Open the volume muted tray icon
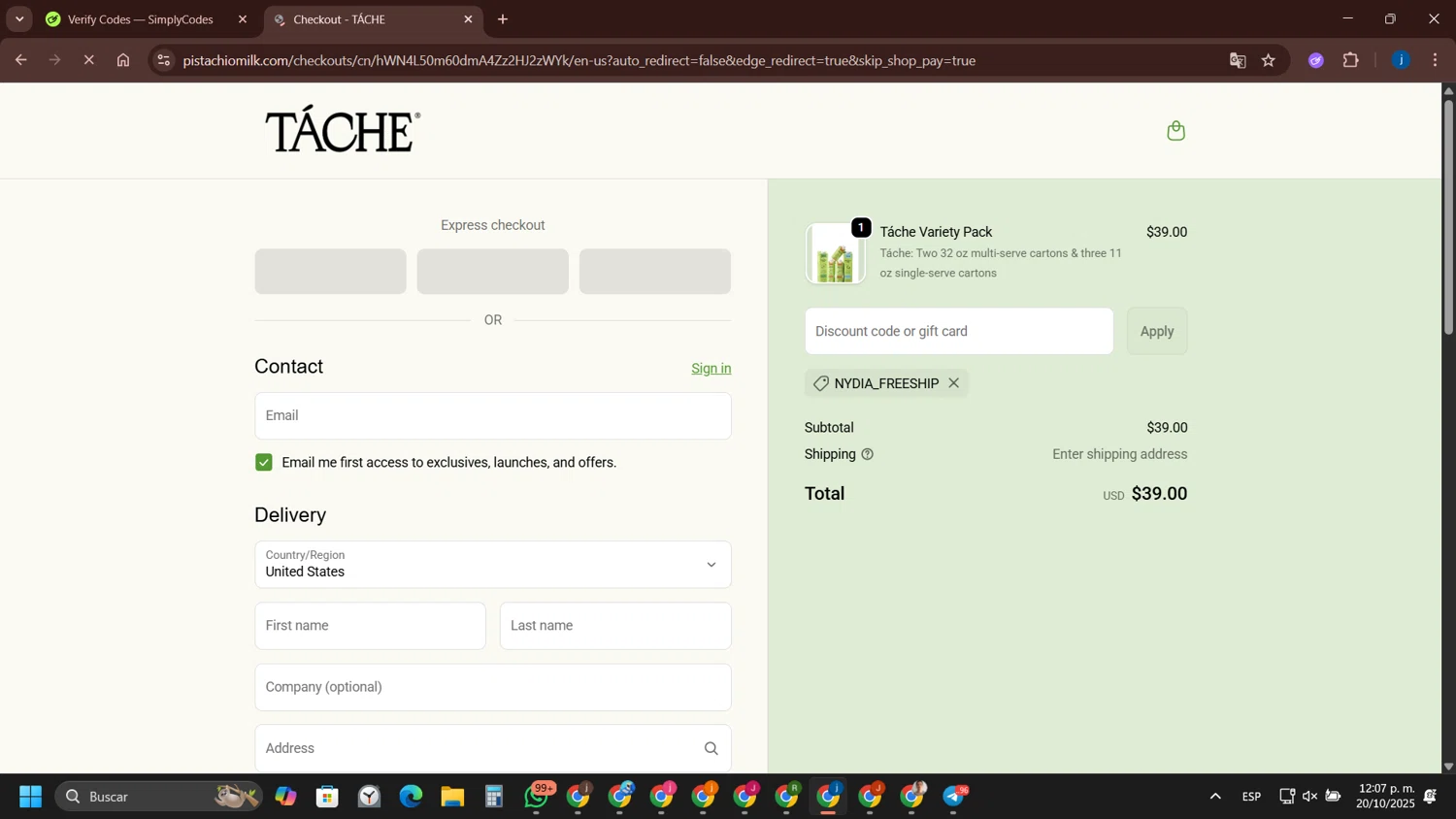The width and height of the screenshot is (1456, 819). coord(1309,797)
